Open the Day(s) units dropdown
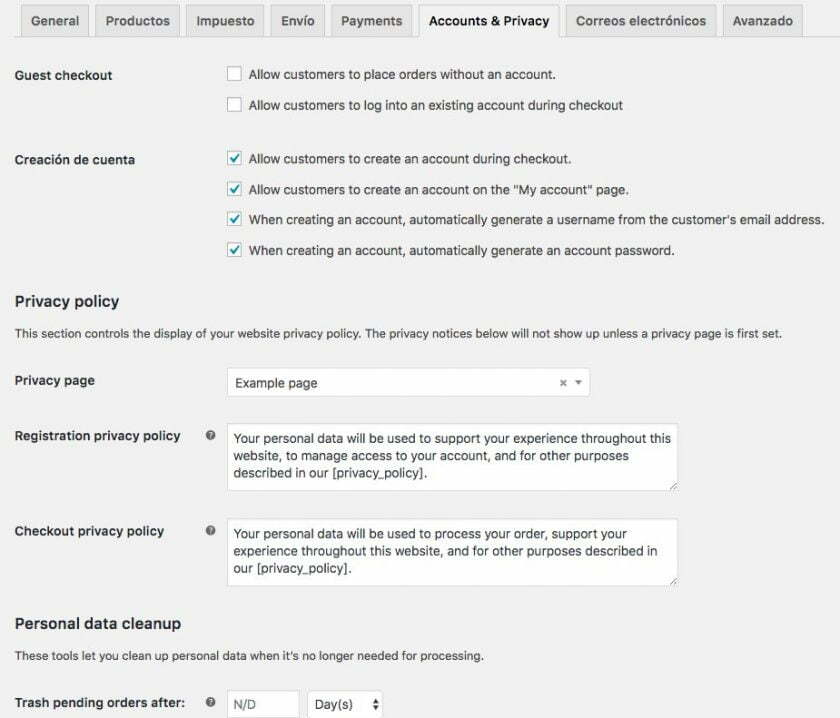 [x=345, y=703]
